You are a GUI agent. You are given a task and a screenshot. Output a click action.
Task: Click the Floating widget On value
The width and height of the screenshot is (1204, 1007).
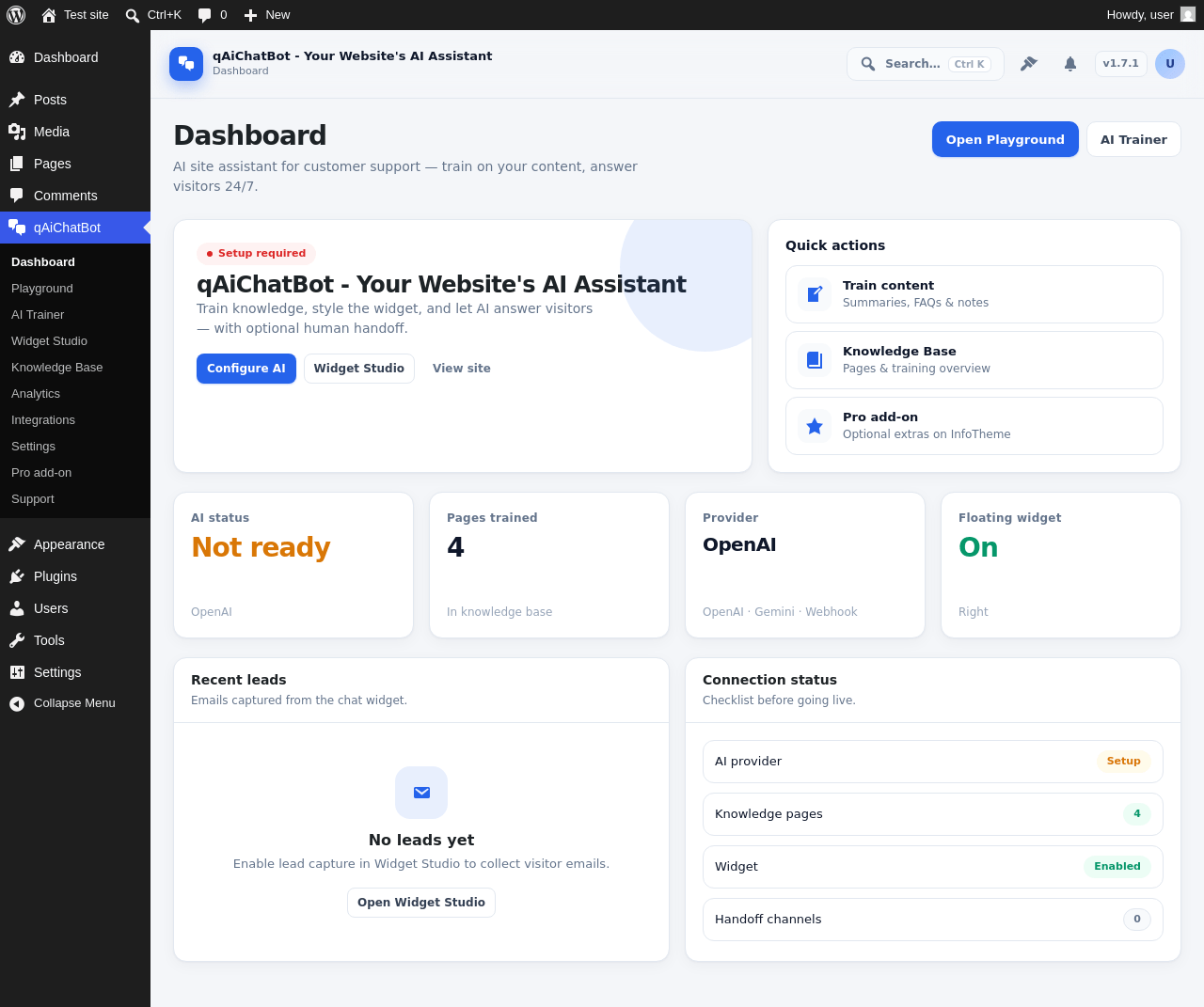[x=978, y=547]
